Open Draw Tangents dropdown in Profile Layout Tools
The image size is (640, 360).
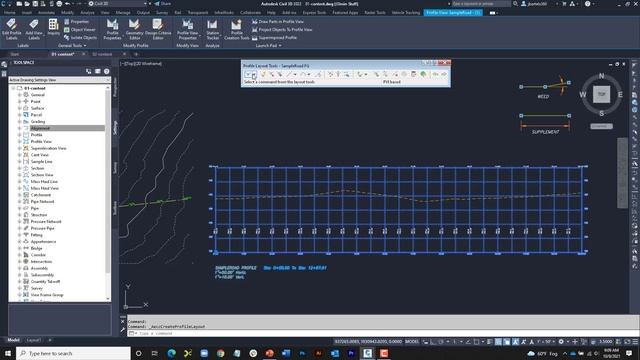point(254,74)
